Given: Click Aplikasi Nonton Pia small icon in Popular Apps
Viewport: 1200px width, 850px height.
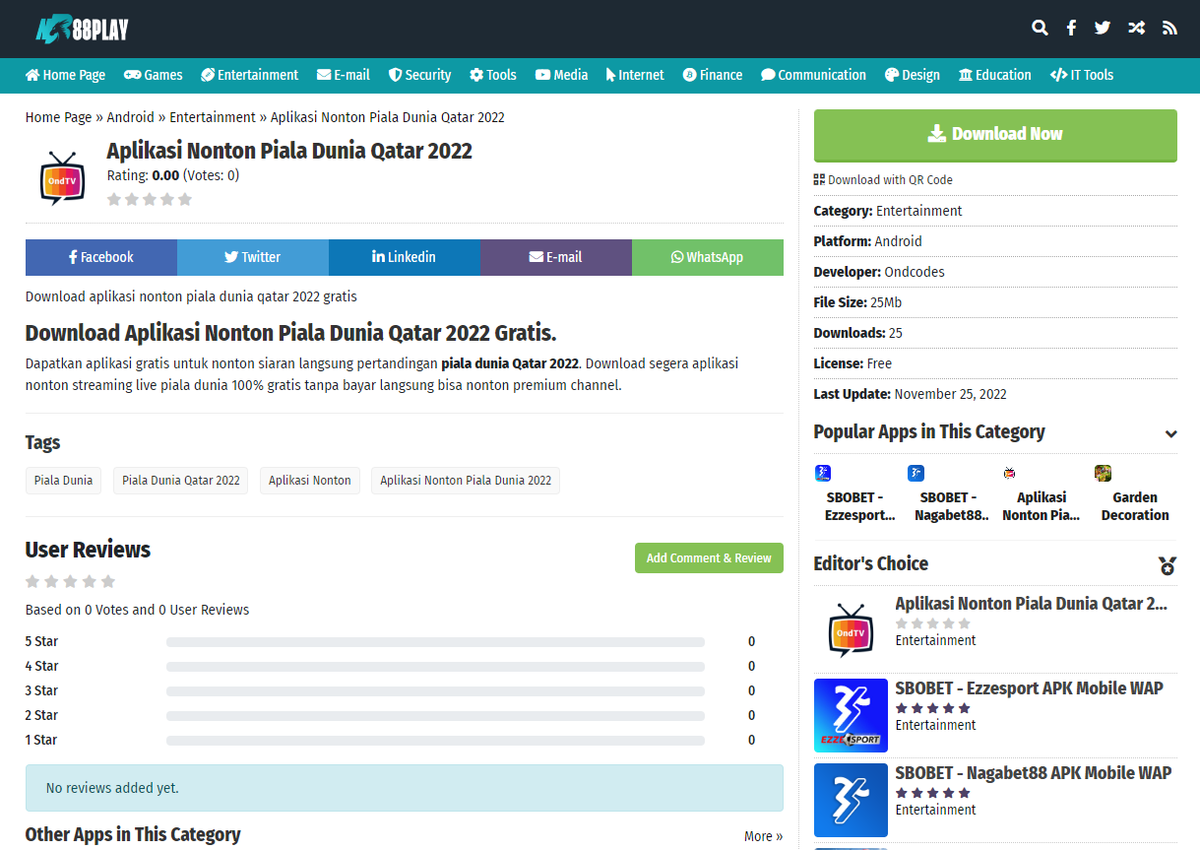Looking at the screenshot, I should point(1010,473).
